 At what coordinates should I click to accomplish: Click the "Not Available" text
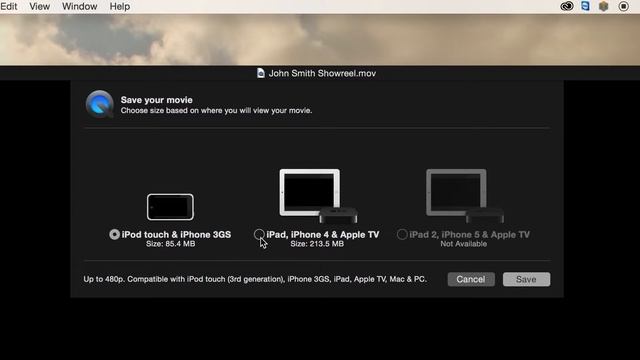tap(463, 244)
